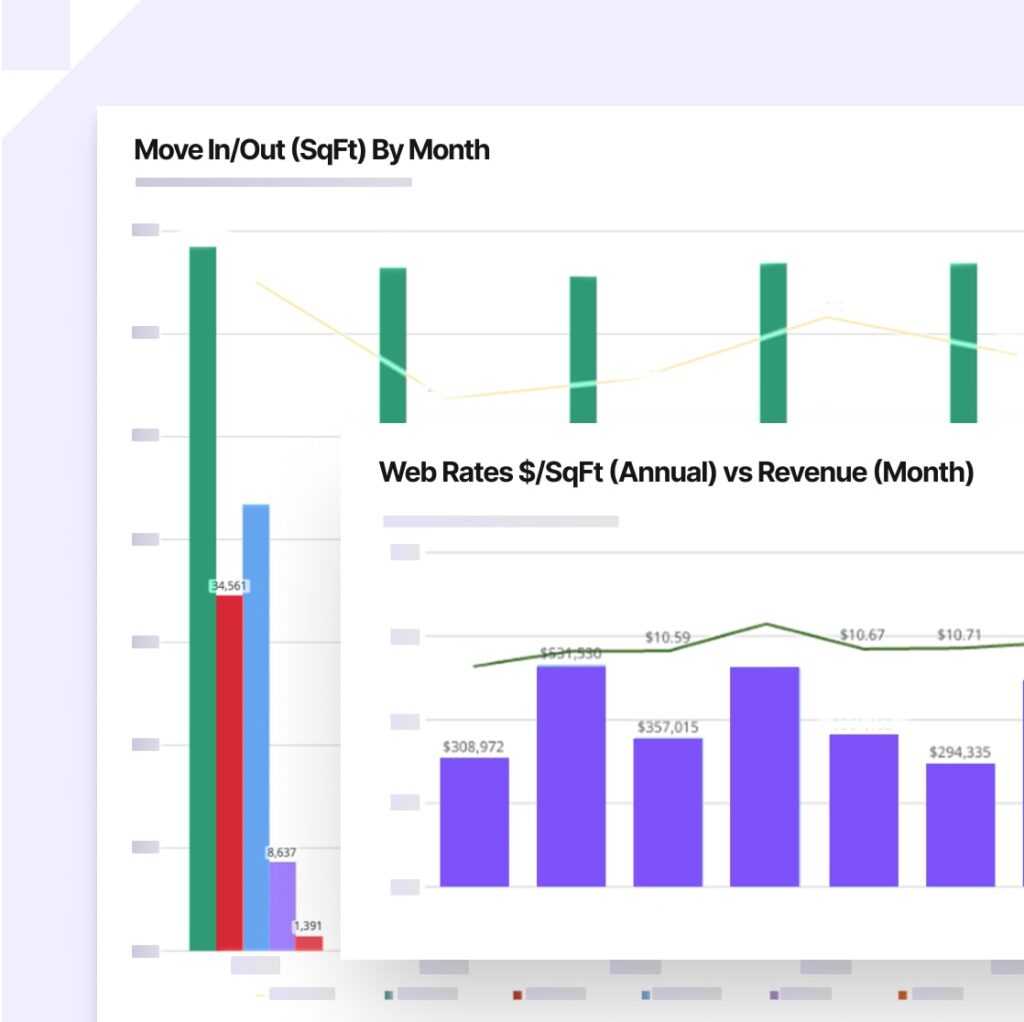Click the "Web Rates $/SqFt (Annual) vs Revenue (Month)" title
This screenshot has height=1022, width=1024.
676,472
